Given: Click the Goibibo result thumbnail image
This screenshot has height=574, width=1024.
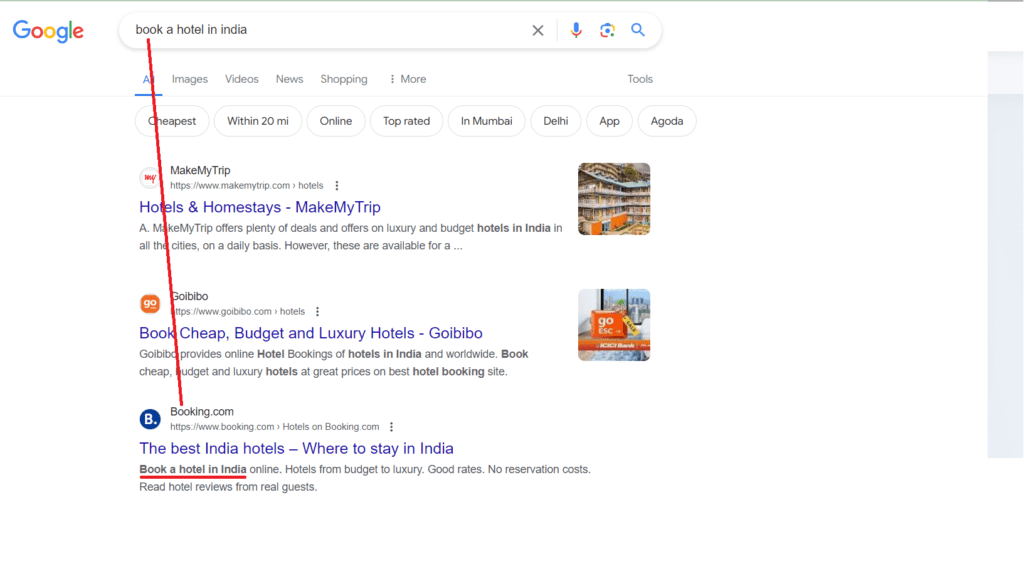Looking at the screenshot, I should (614, 325).
